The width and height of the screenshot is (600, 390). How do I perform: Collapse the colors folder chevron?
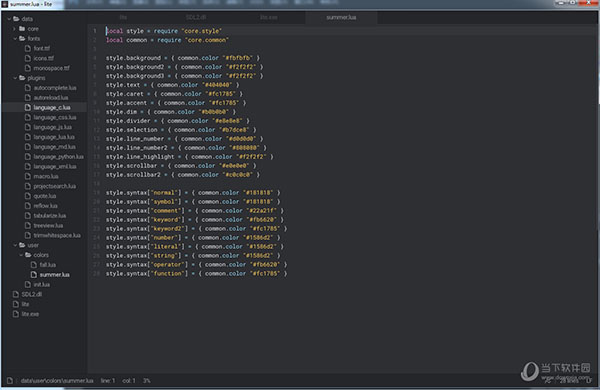[x=21, y=255]
